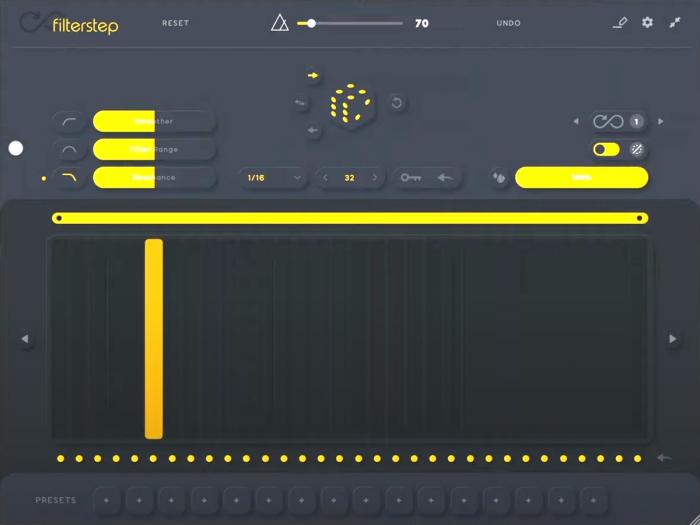The height and width of the screenshot is (525, 700).
Task: Select backward play direction arrow
Action: pyautogui.click(x=313, y=131)
